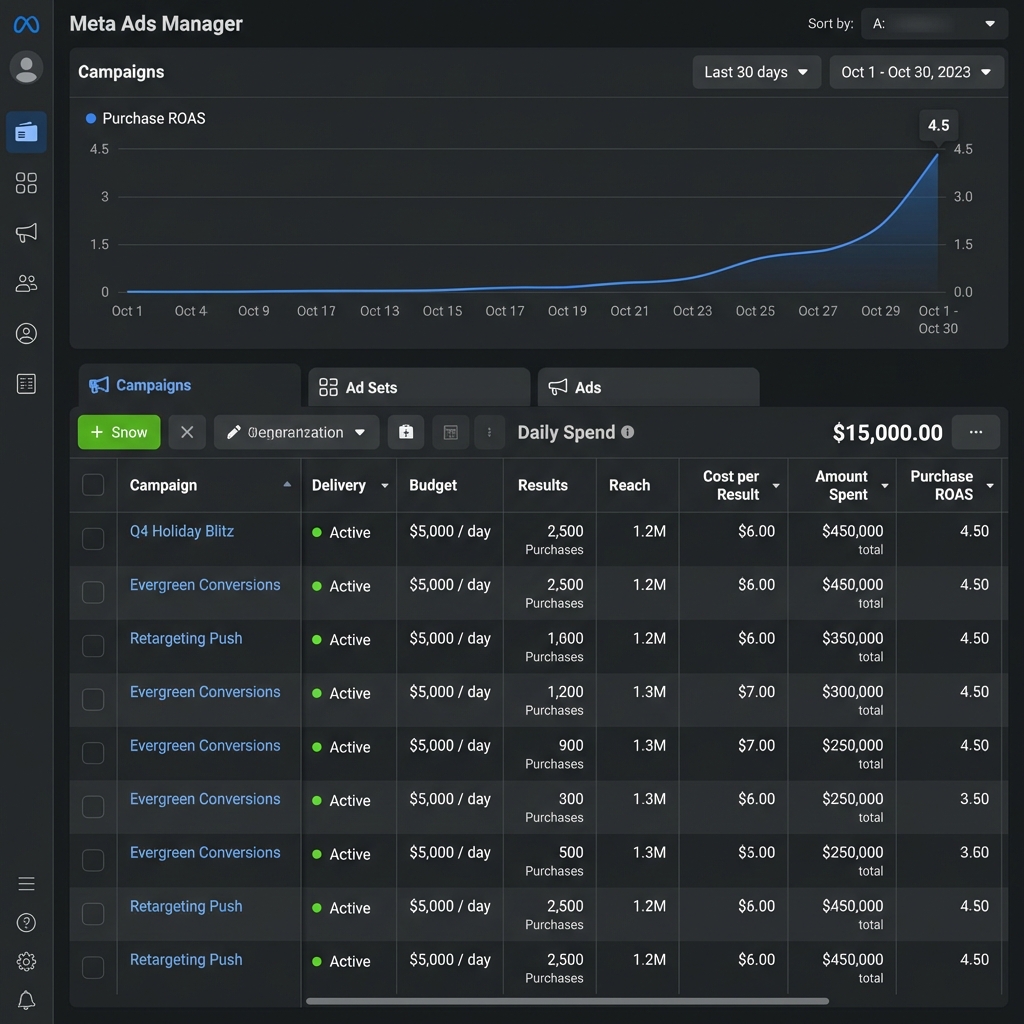Toggle the select-all checkbox in table header
This screenshot has width=1024, height=1024.
[93, 485]
